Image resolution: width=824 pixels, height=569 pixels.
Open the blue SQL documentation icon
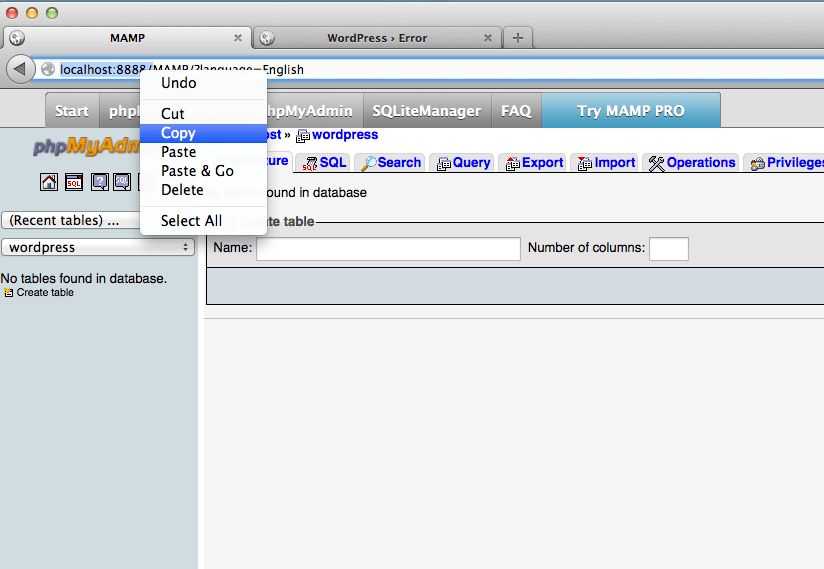tap(122, 182)
